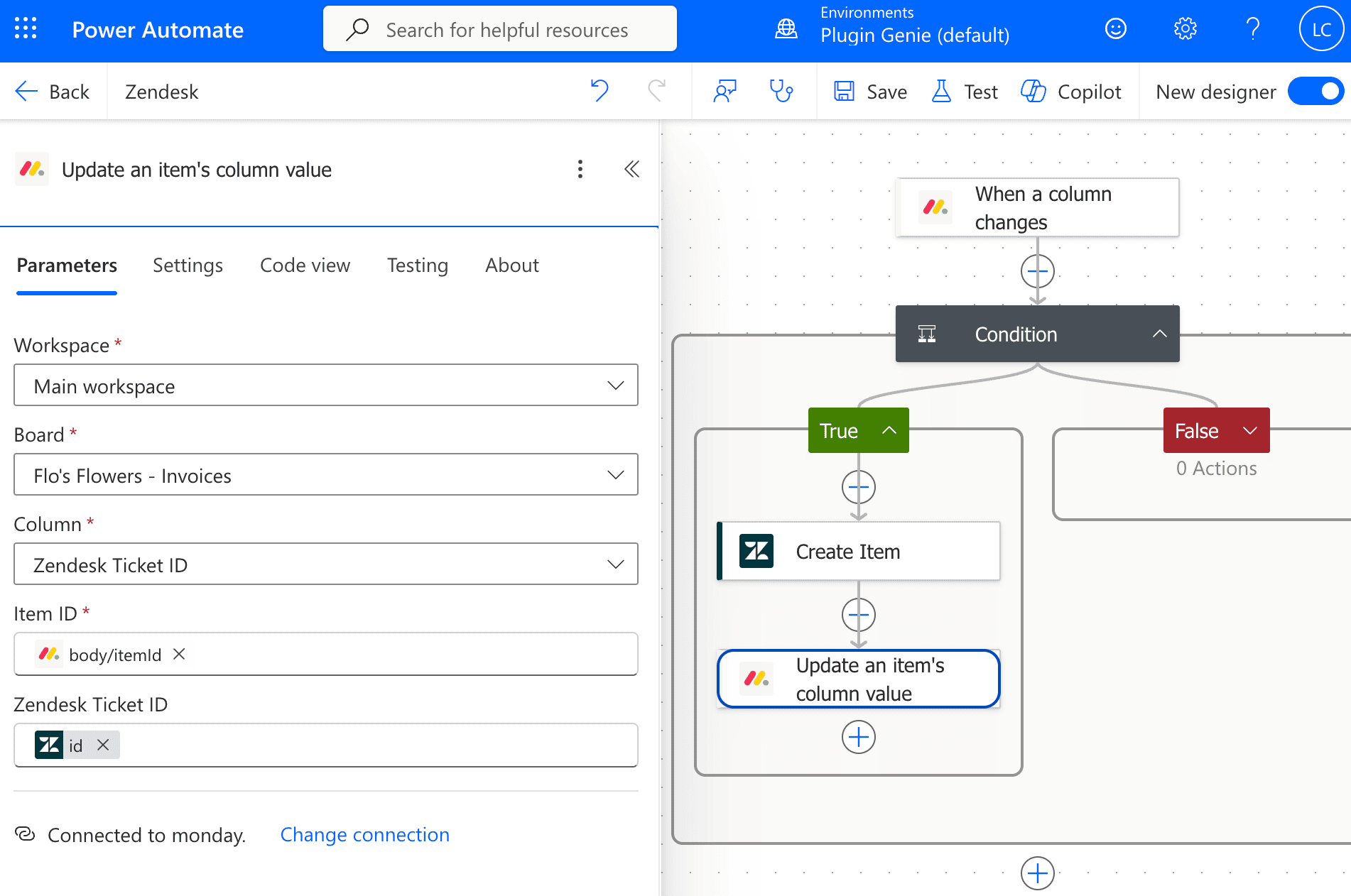This screenshot has height=896, width=1351.
Task: Click the Test button
Action: [964, 92]
